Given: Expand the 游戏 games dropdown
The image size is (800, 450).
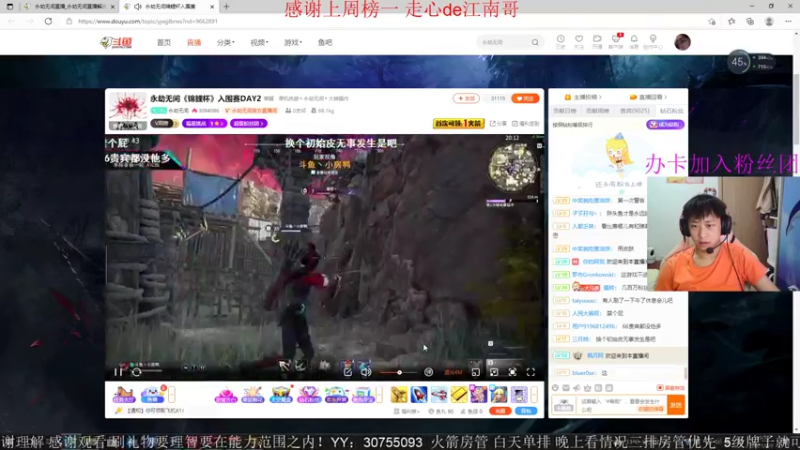Looking at the screenshot, I should pyautogui.click(x=293, y=42).
